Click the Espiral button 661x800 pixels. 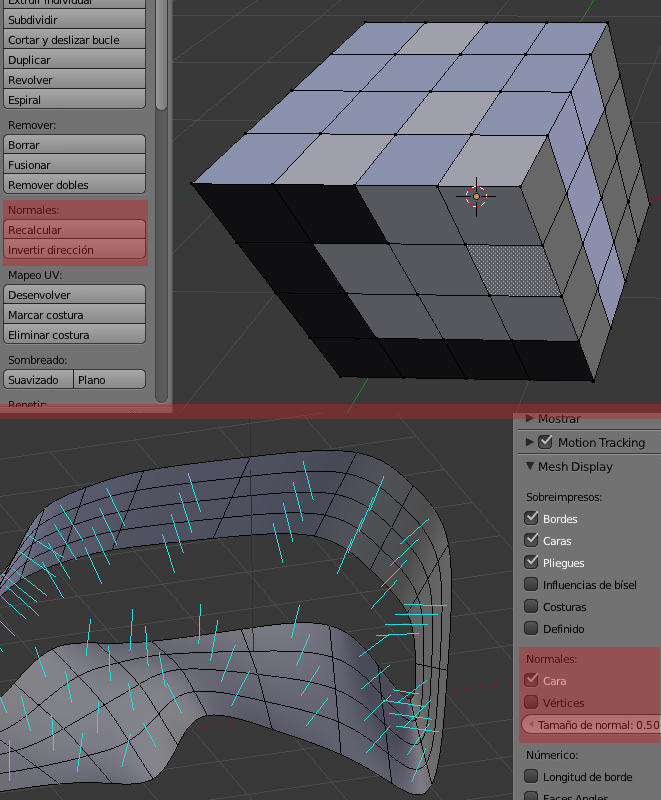click(x=74, y=99)
